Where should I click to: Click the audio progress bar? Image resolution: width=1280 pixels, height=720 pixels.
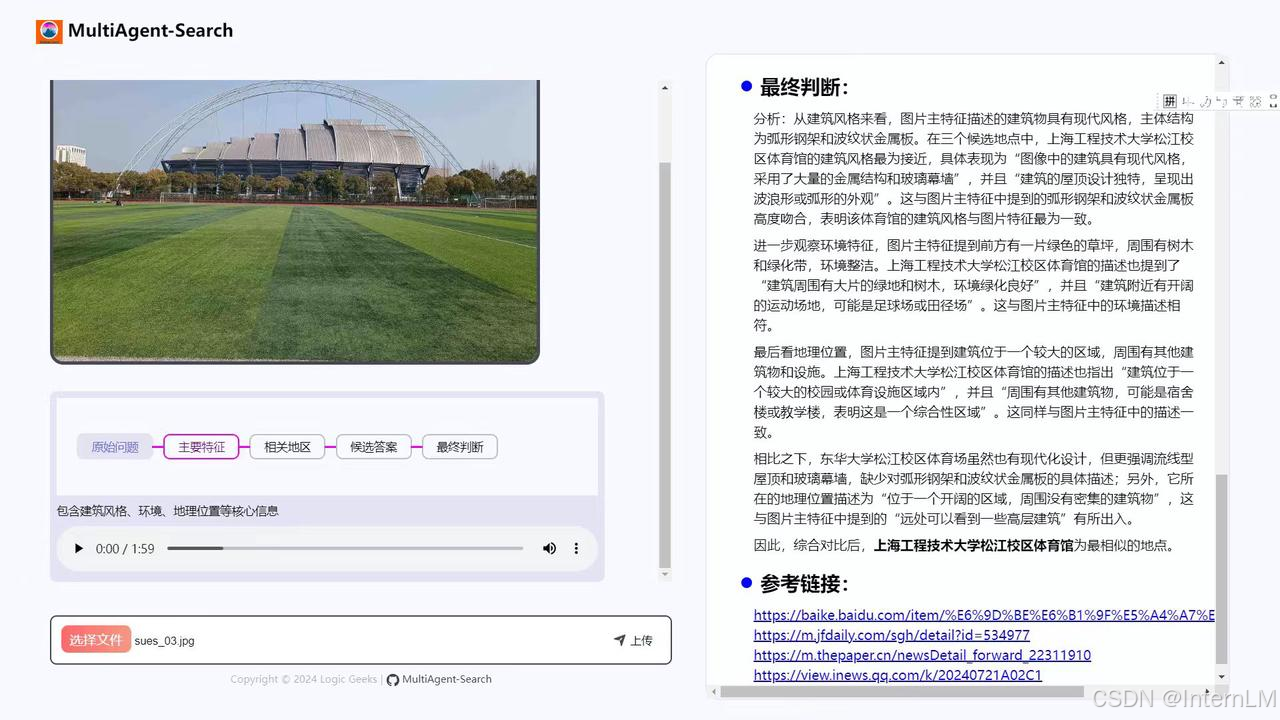(345, 548)
